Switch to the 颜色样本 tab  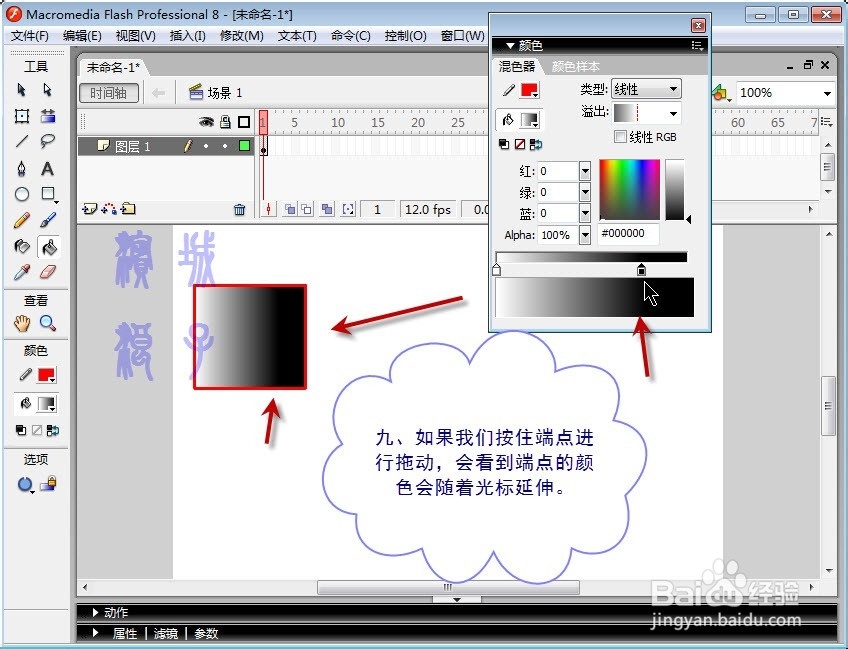[576, 67]
